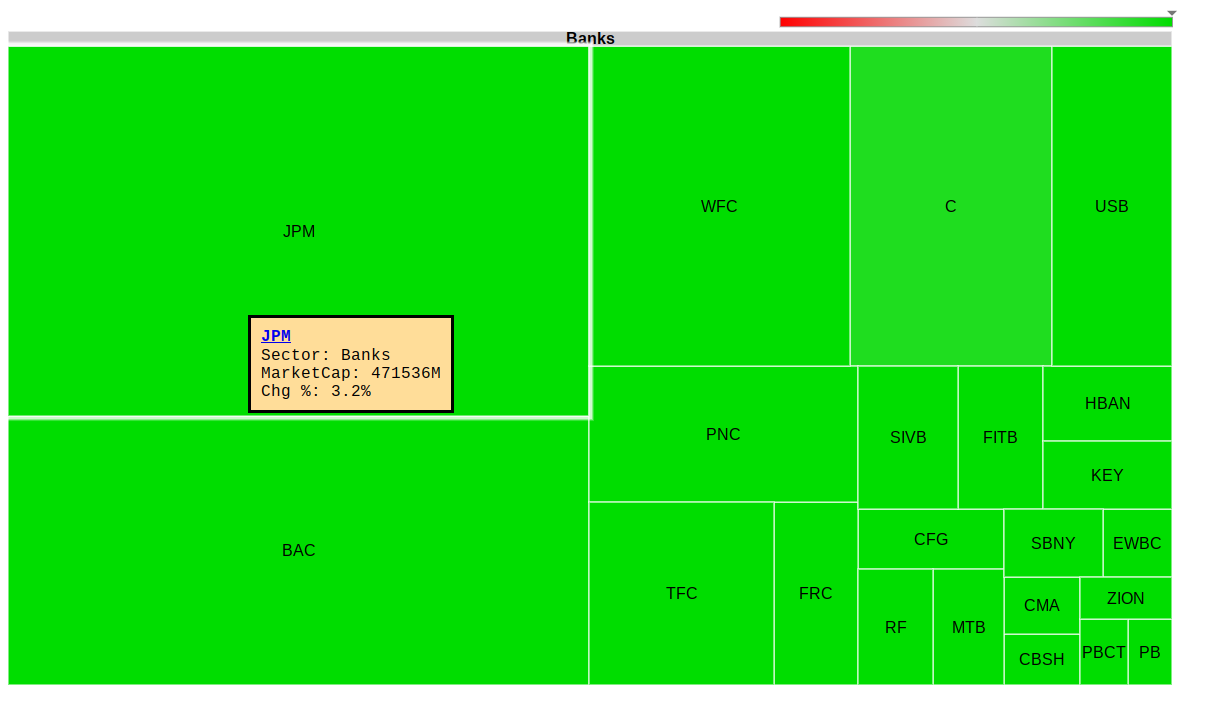Select the HBAN tile

click(1108, 404)
